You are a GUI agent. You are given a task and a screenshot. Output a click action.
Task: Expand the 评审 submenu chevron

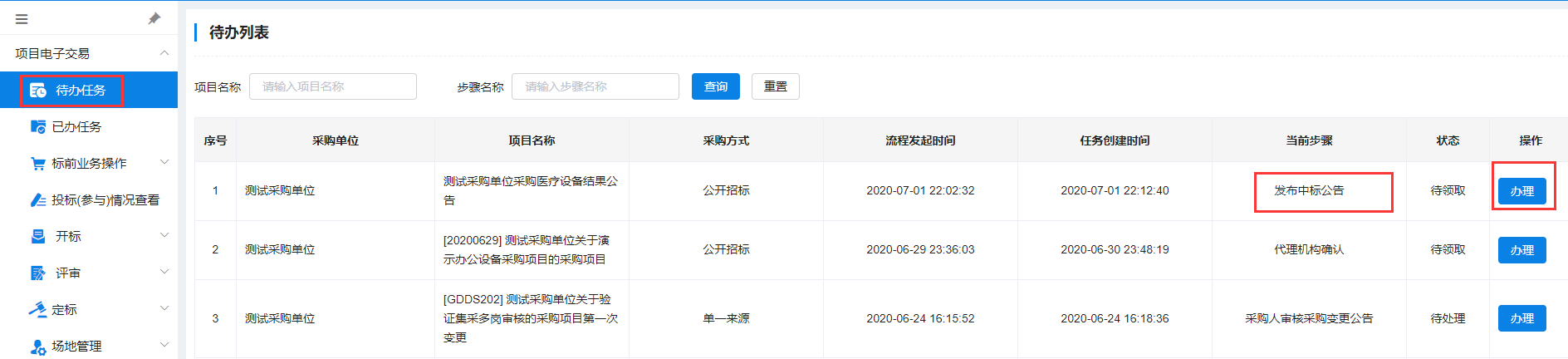pyautogui.click(x=164, y=273)
